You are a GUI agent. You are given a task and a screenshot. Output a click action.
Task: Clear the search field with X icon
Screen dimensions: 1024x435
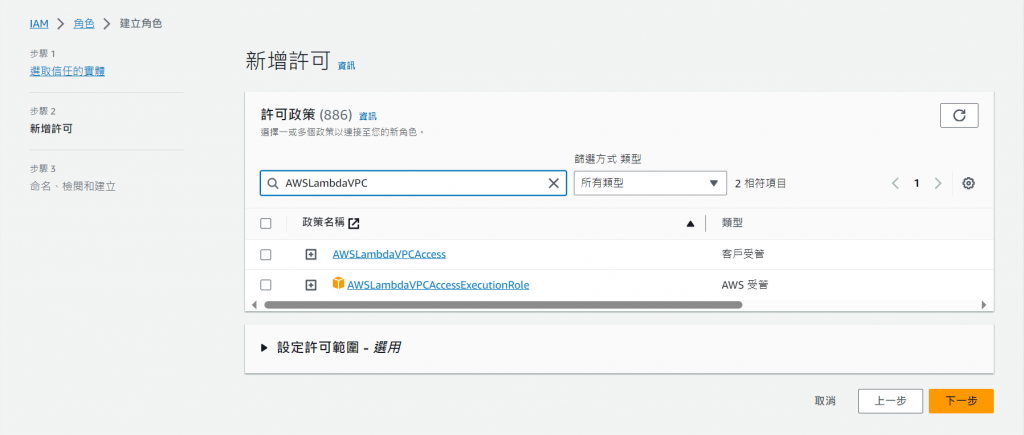pyautogui.click(x=553, y=184)
